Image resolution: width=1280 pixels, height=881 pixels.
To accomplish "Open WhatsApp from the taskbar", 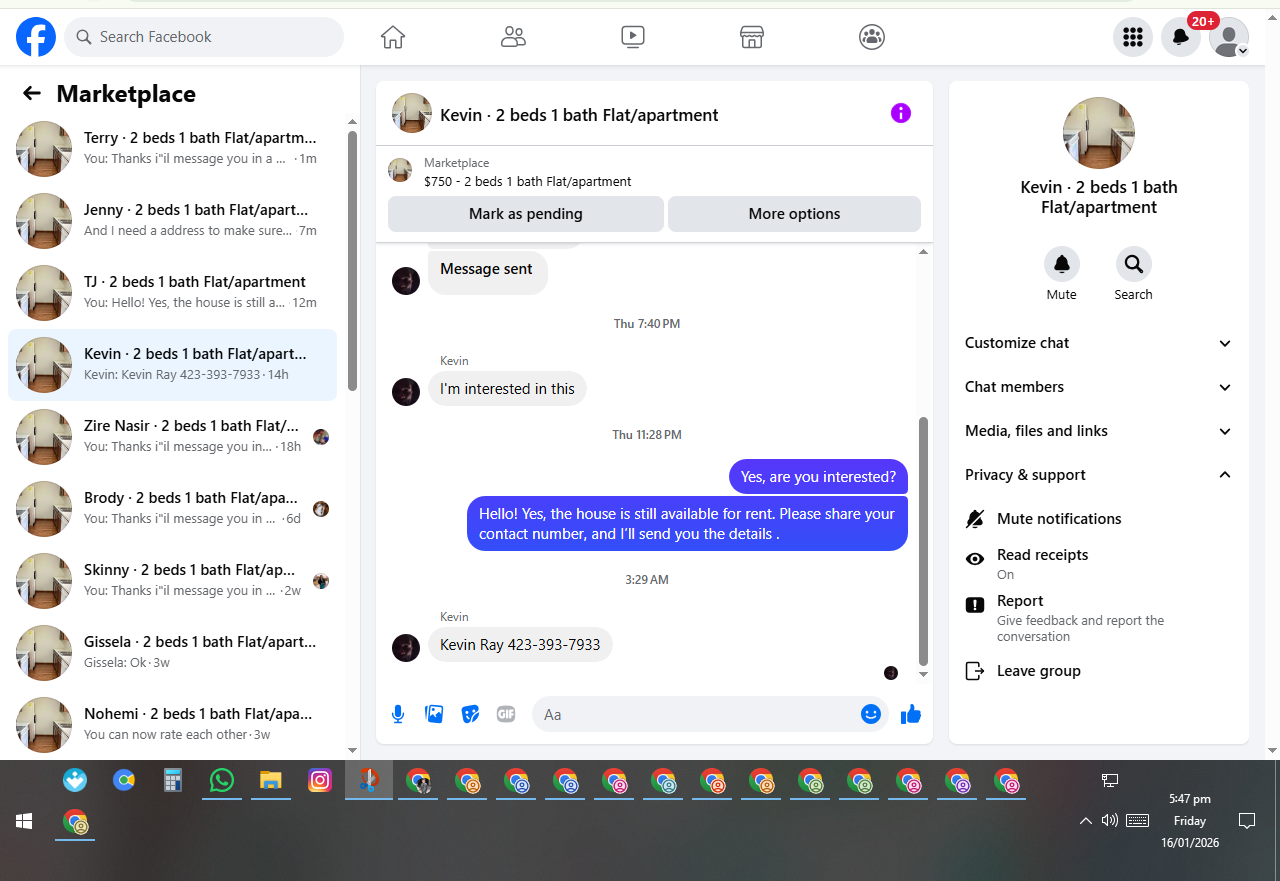I will tap(221, 781).
